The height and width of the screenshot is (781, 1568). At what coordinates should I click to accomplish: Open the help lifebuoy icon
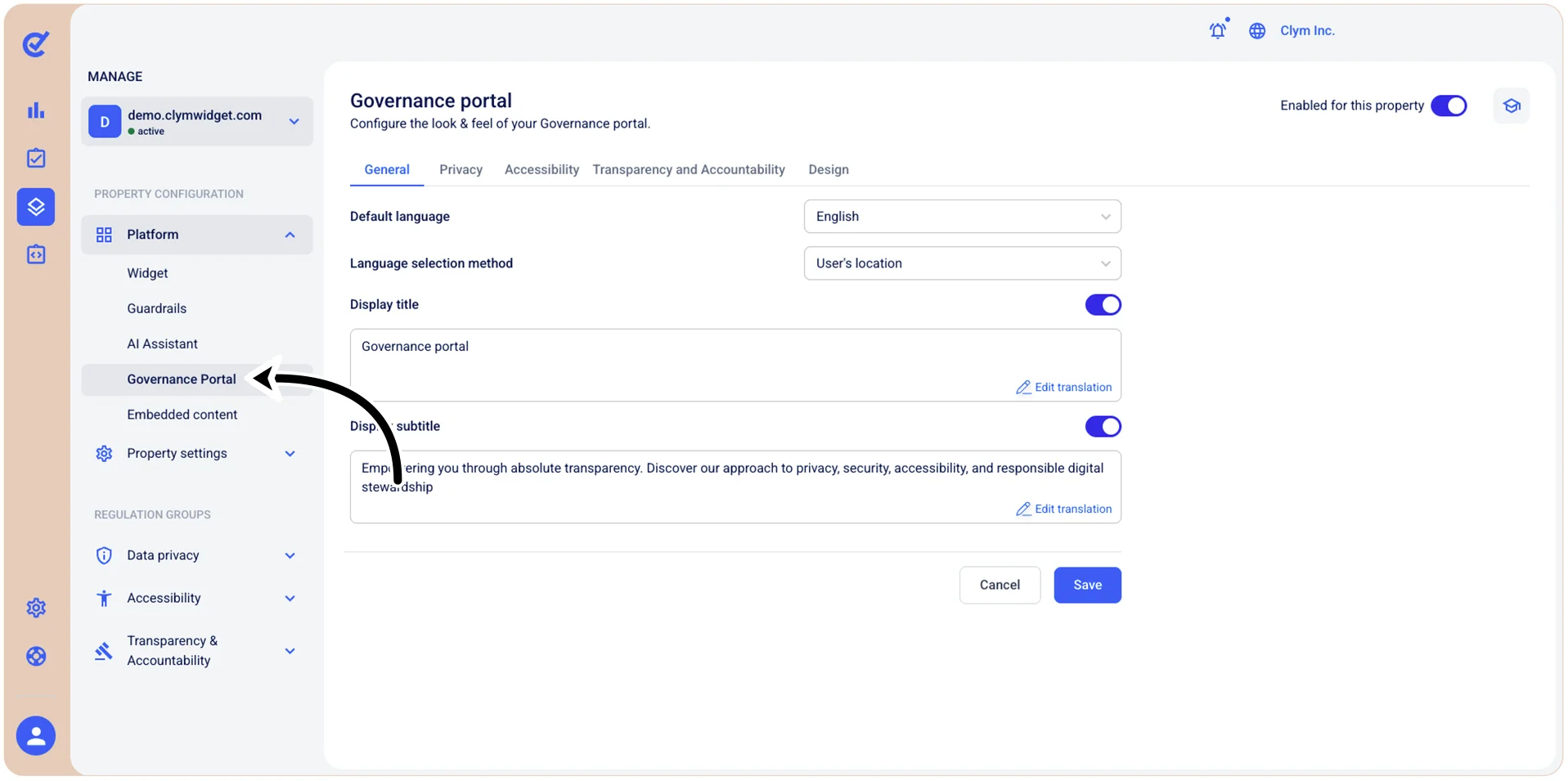(x=36, y=656)
